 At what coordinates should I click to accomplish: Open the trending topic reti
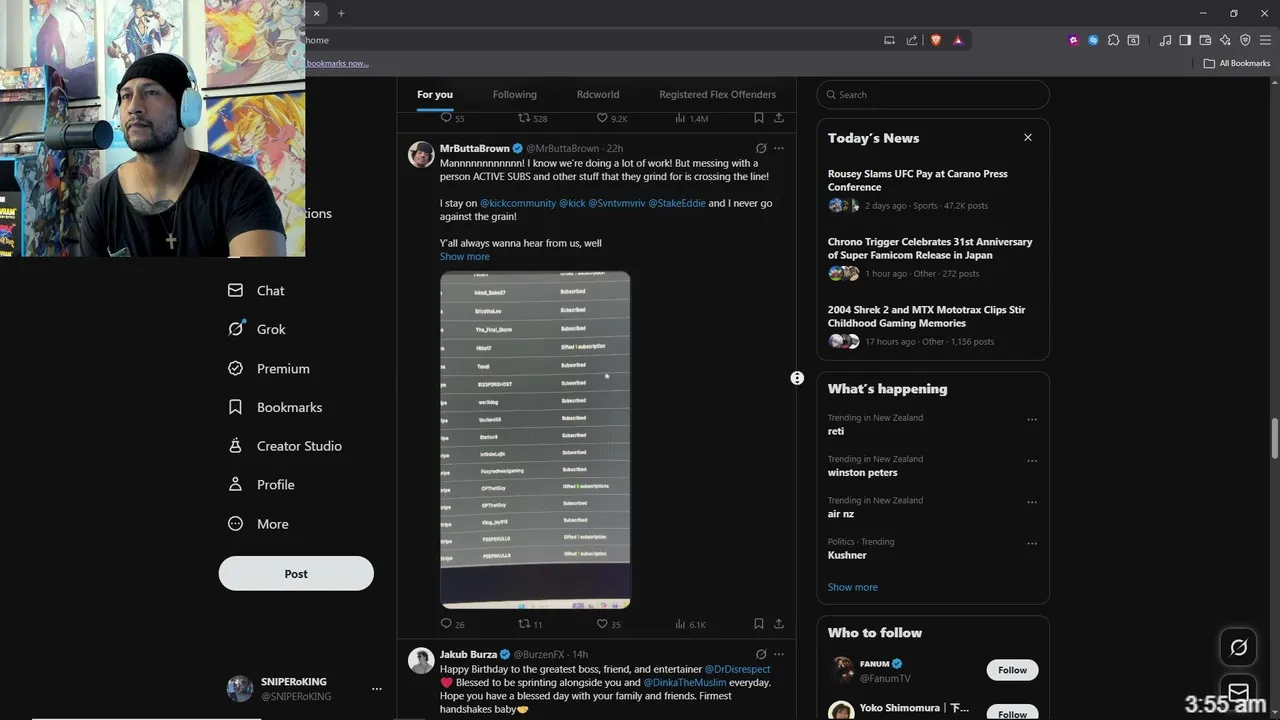click(x=836, y=431)
